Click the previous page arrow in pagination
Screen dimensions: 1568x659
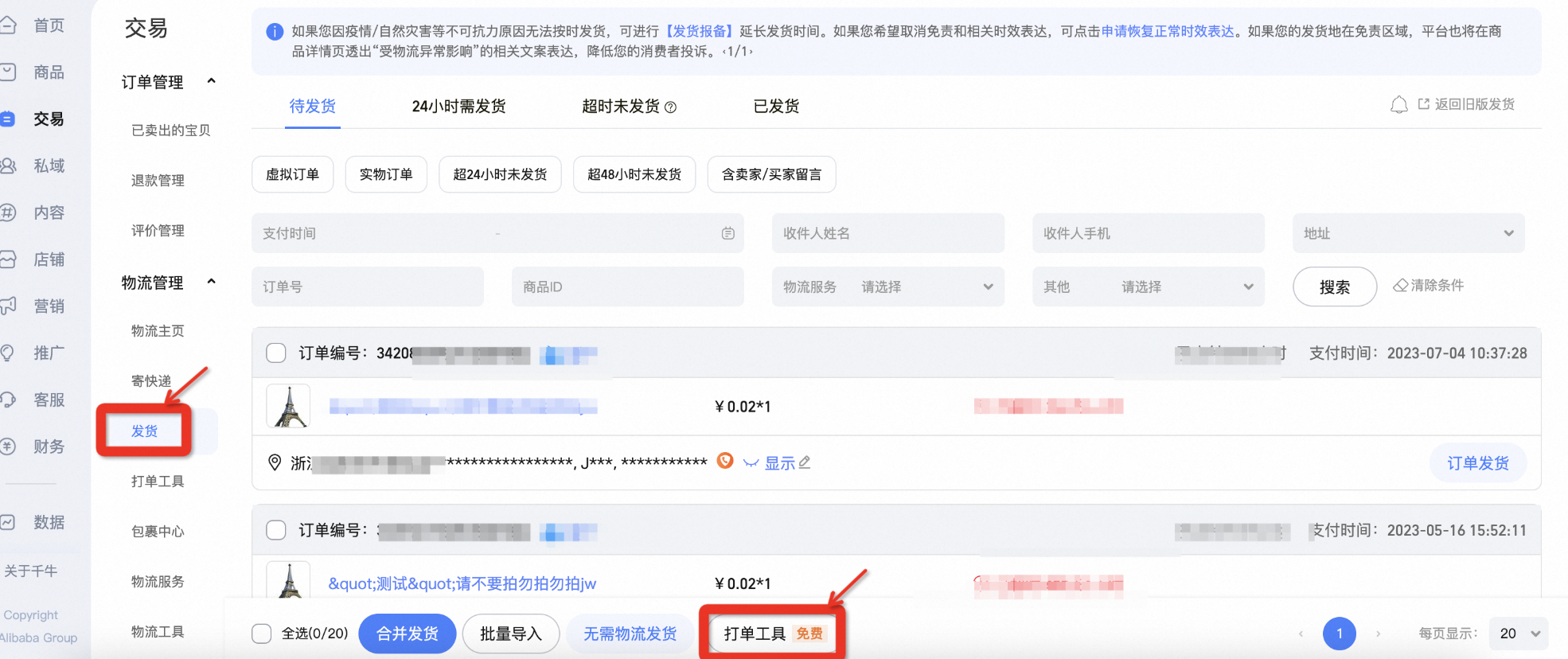coord(1301,634)
